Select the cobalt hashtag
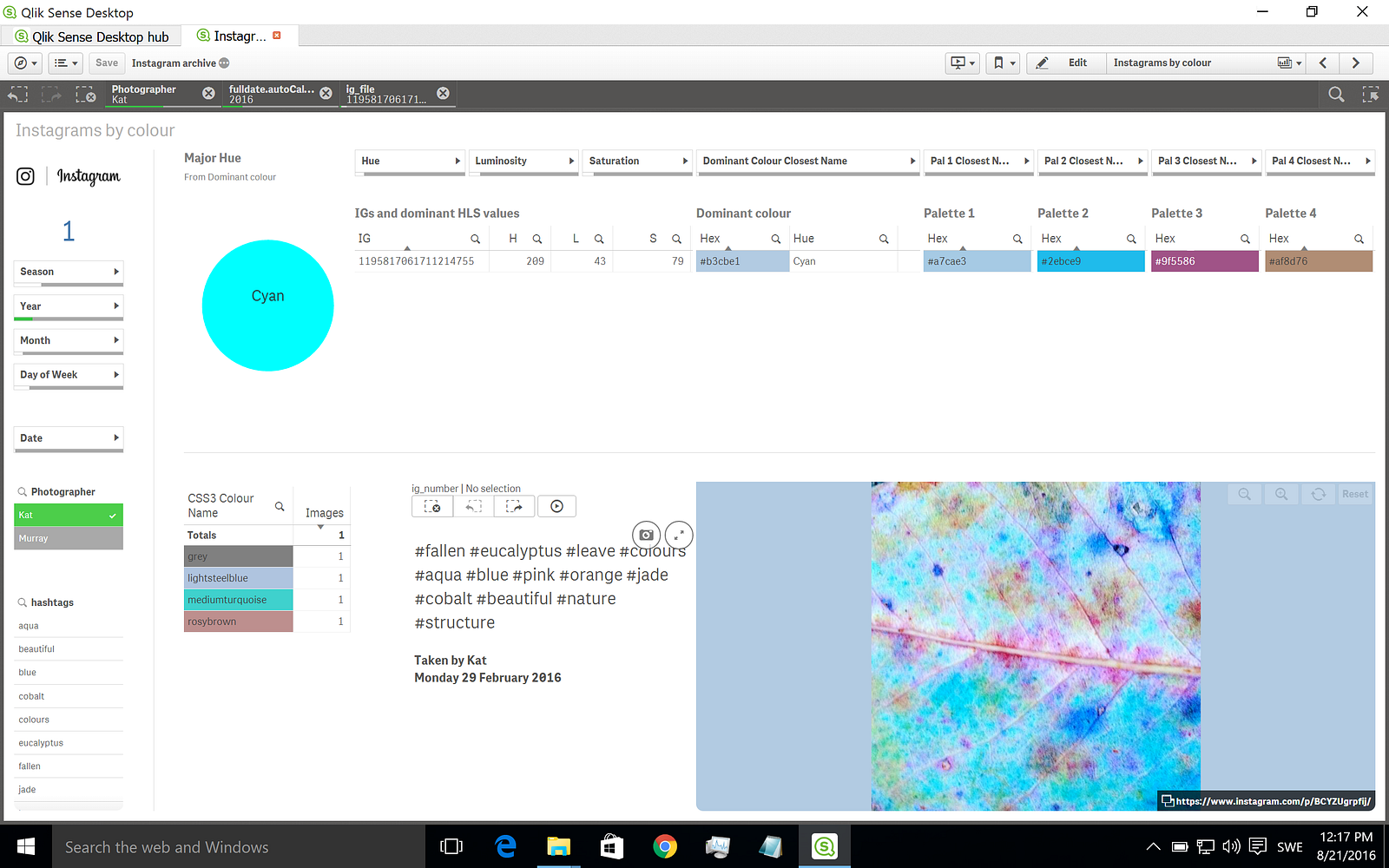 (69, 696)
